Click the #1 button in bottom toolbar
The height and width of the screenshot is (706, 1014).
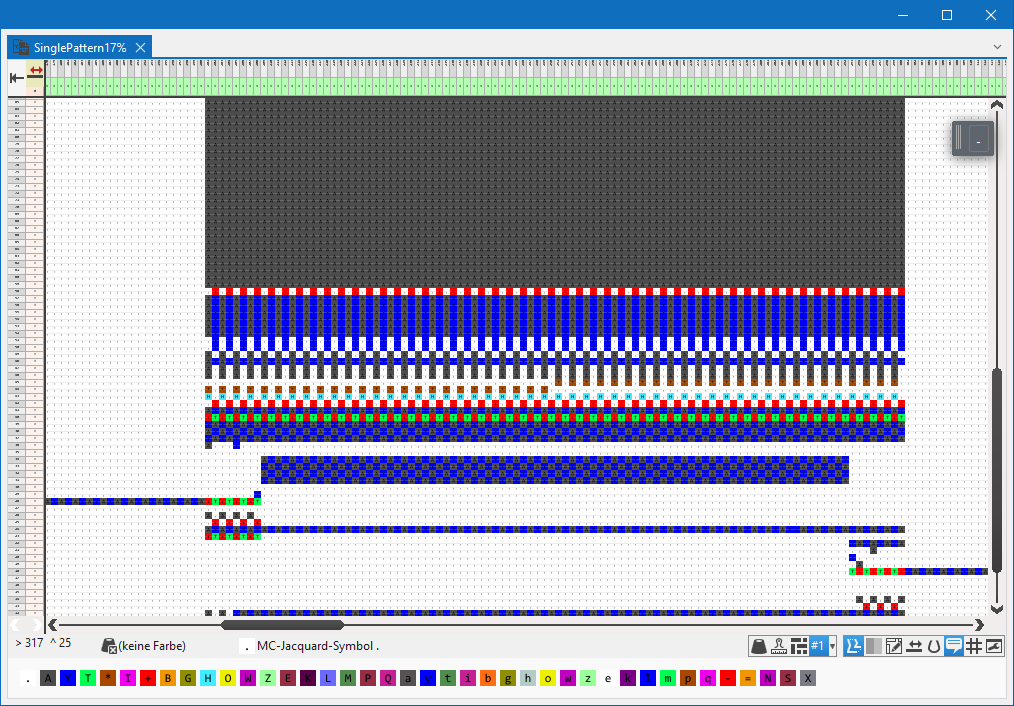click(x=817, y=646)
